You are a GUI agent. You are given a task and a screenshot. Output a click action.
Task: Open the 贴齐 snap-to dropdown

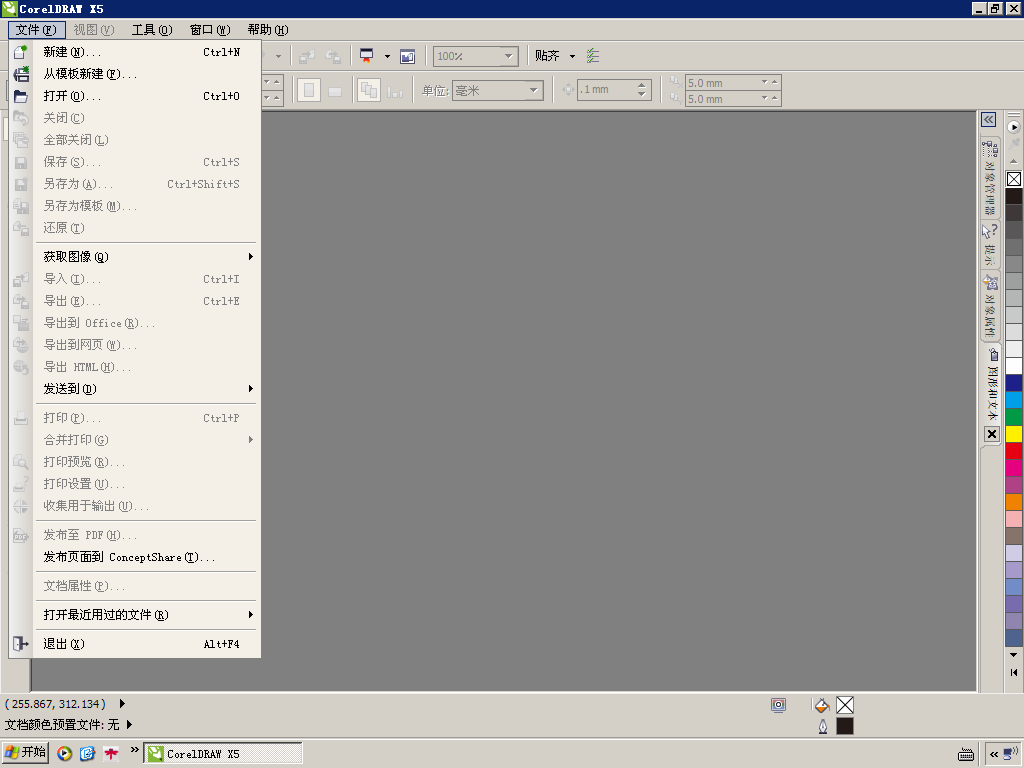click(573, 56)
